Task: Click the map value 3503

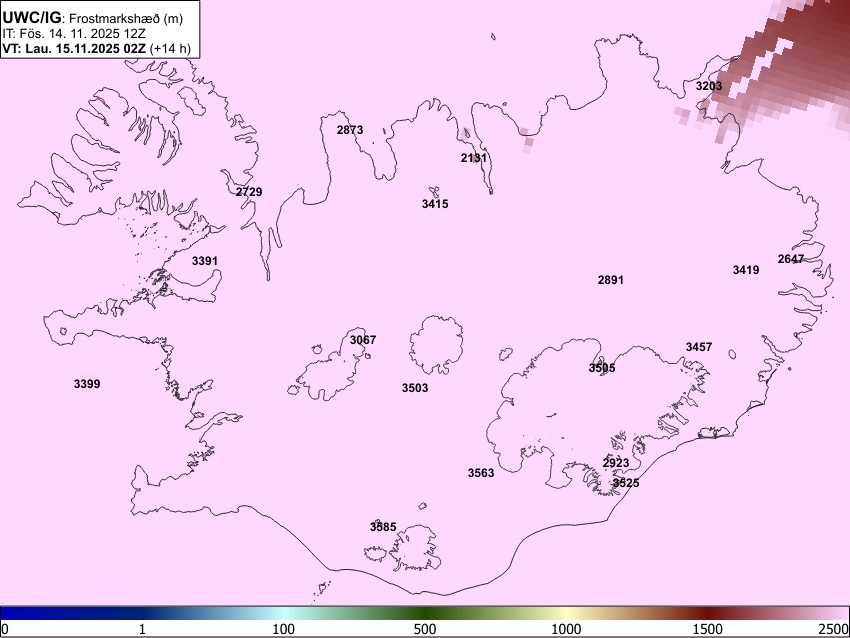Action: tap(415, 388)
